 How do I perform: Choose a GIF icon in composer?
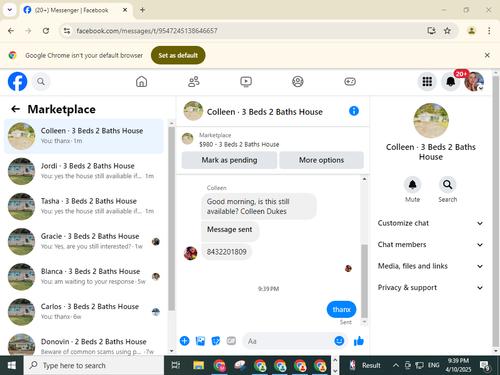click(231, 341)
